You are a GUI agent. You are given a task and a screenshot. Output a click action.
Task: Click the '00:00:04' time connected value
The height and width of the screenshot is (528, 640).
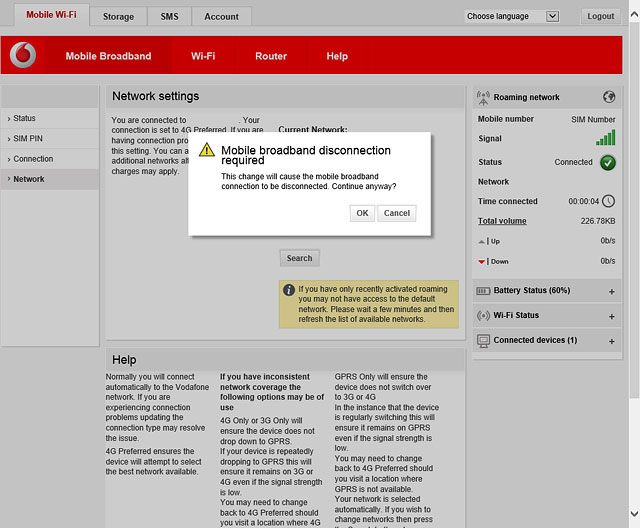[x=584, y=201]
